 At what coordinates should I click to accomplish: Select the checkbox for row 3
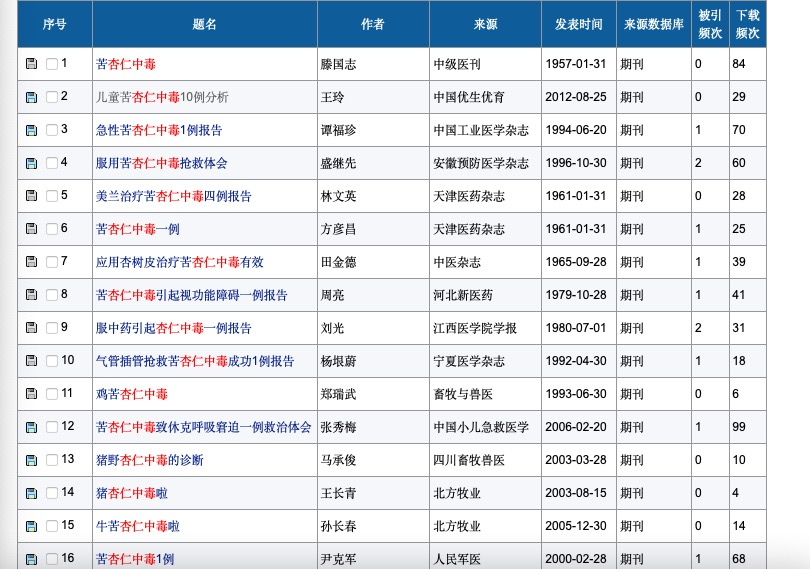52,130
